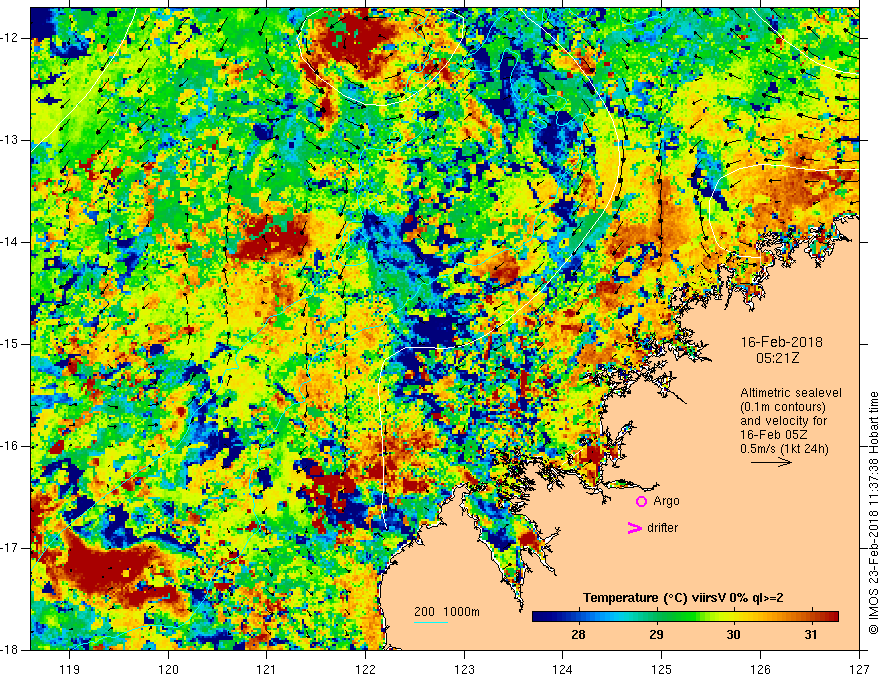Click the dark red end of color bar
This screenshot has height=680, width=880.
coord(831,617)
